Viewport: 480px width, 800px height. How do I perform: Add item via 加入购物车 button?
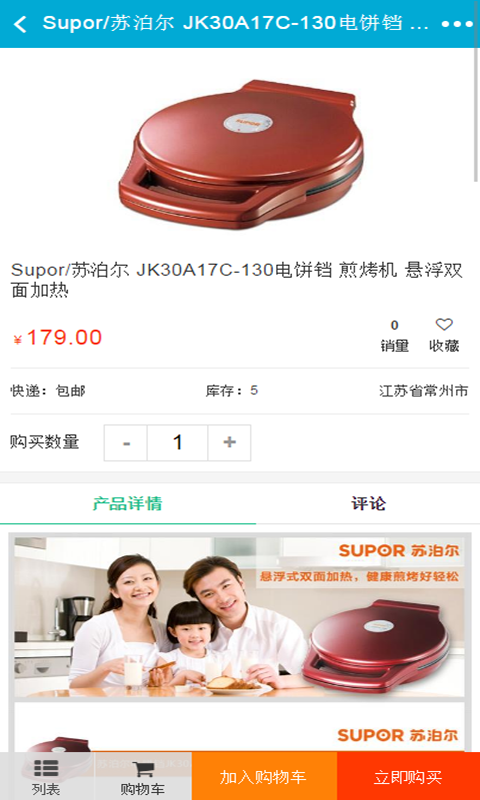(x=264, y=776)
